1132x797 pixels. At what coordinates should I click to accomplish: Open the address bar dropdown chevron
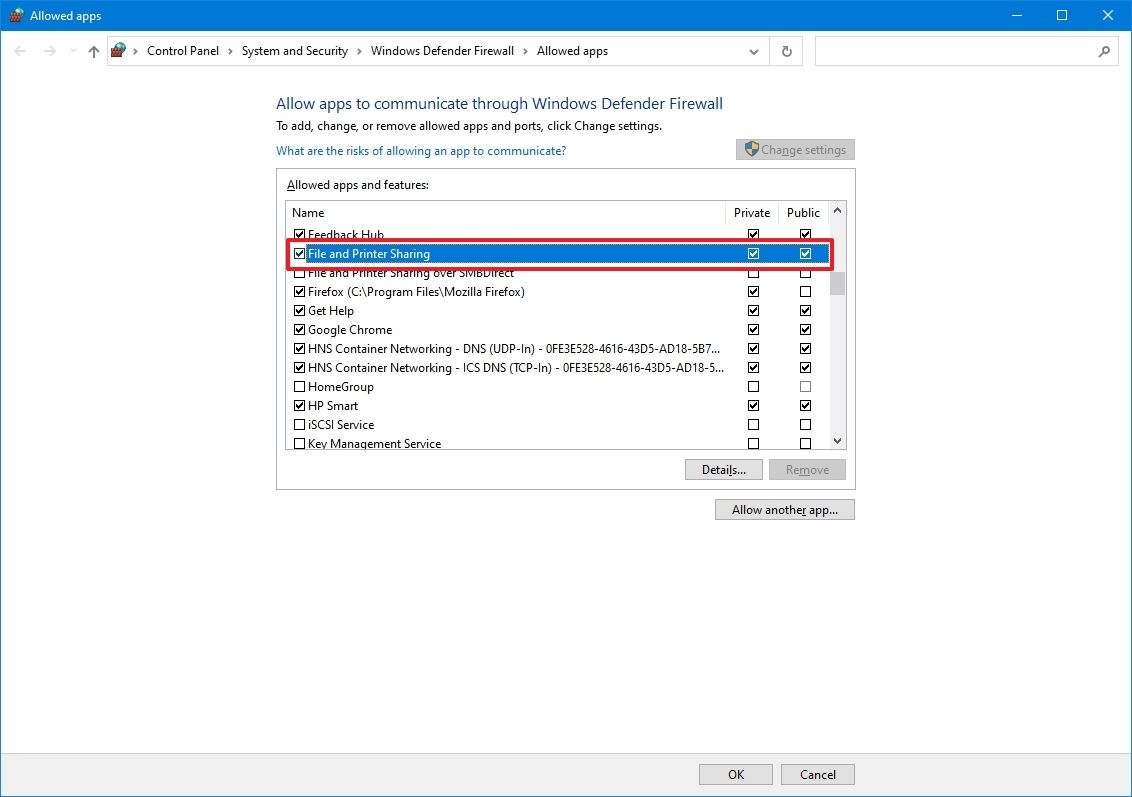(x=753, y=51)
